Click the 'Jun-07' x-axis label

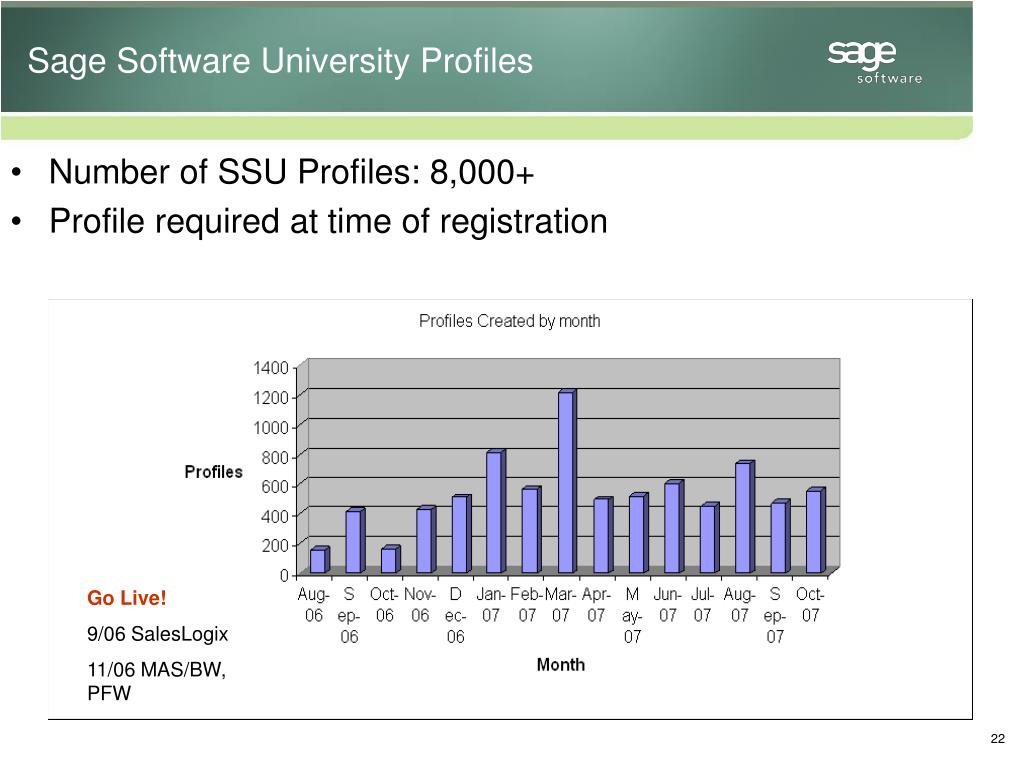tap(667, 605)
